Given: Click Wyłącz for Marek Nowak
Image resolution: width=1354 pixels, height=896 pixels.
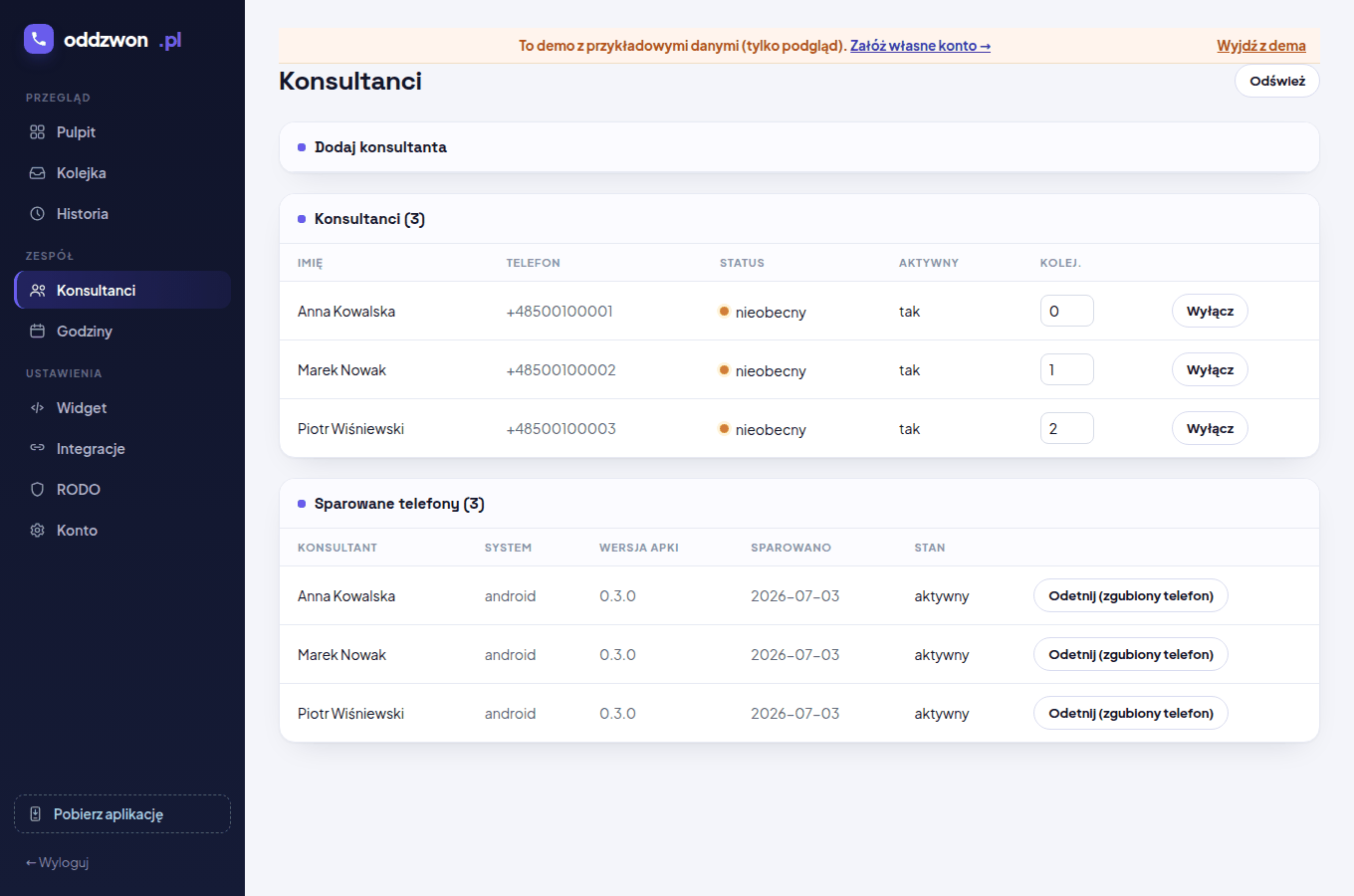Looking at the screenshot, I should (x=1210, y=370).
